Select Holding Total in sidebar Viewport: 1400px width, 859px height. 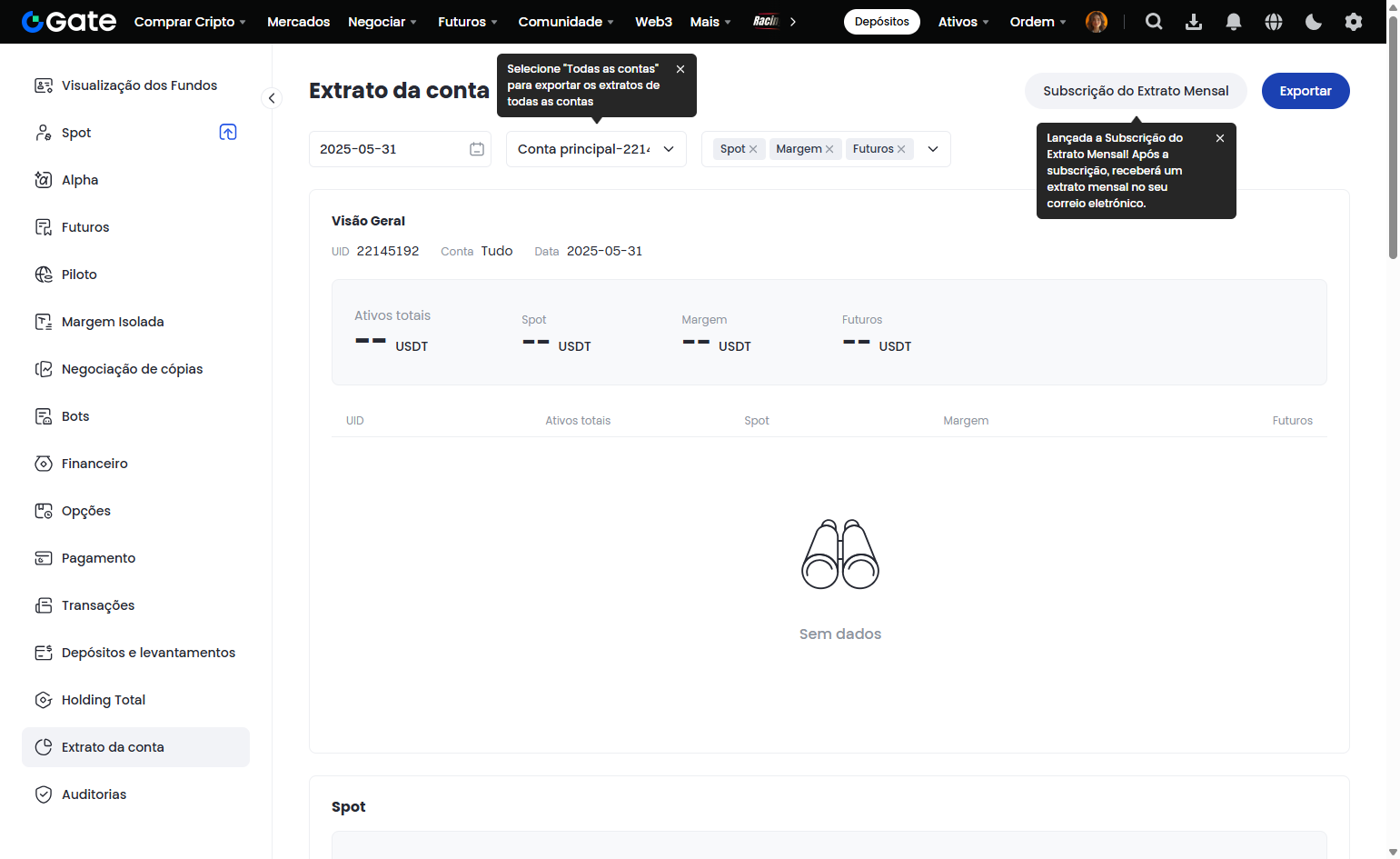pyautogui.click(x=136, y=700)
